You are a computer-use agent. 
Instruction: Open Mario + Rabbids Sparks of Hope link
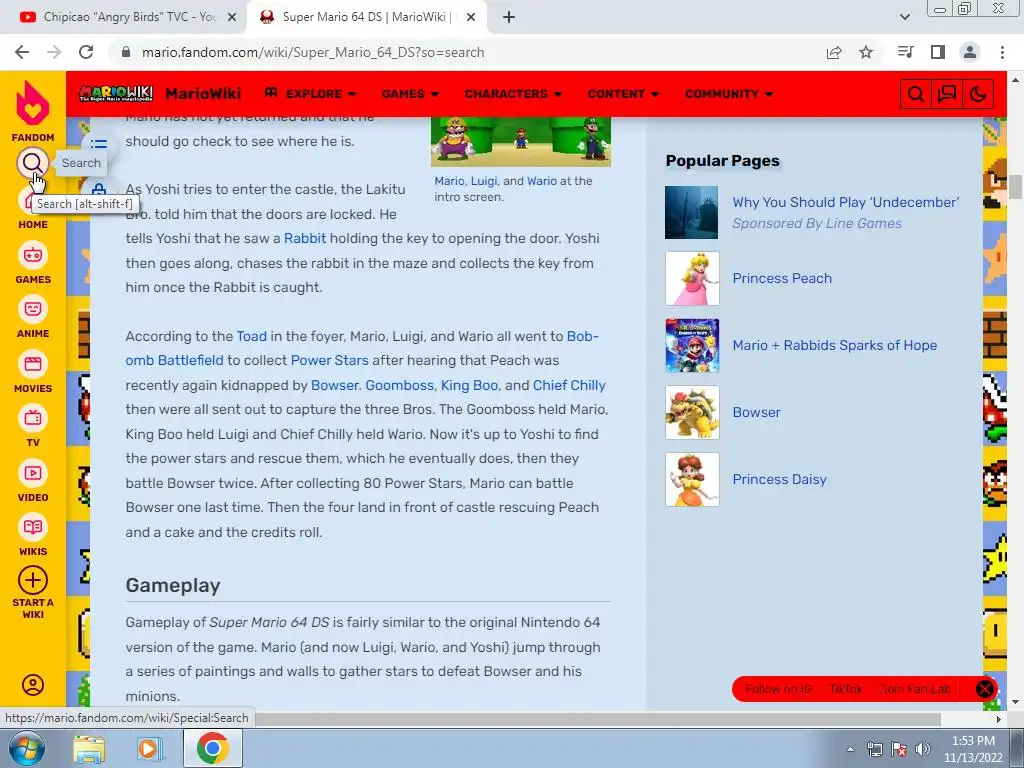[835, 345]
